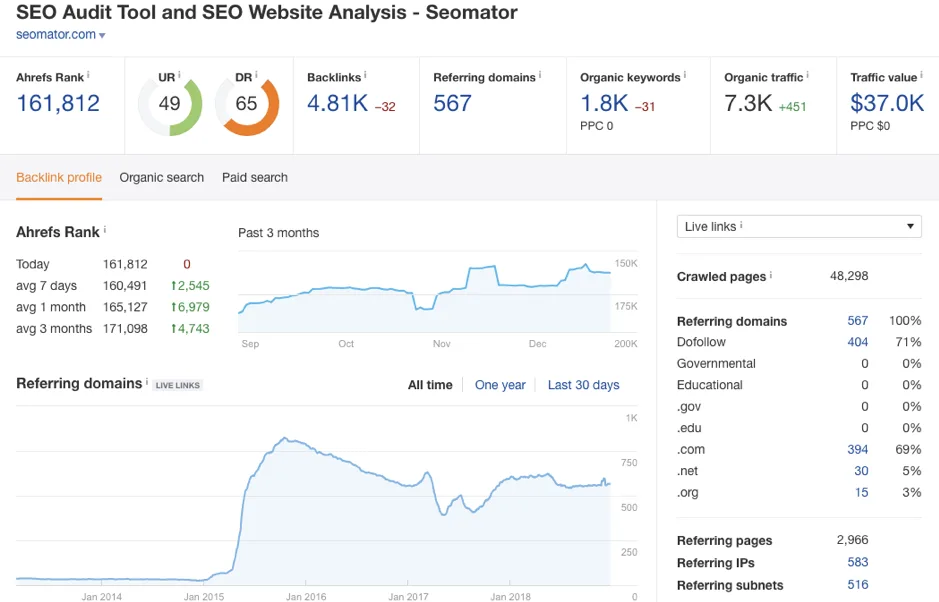
Task: Click the 404 Dofollow domains number
Action: (858, 341)
